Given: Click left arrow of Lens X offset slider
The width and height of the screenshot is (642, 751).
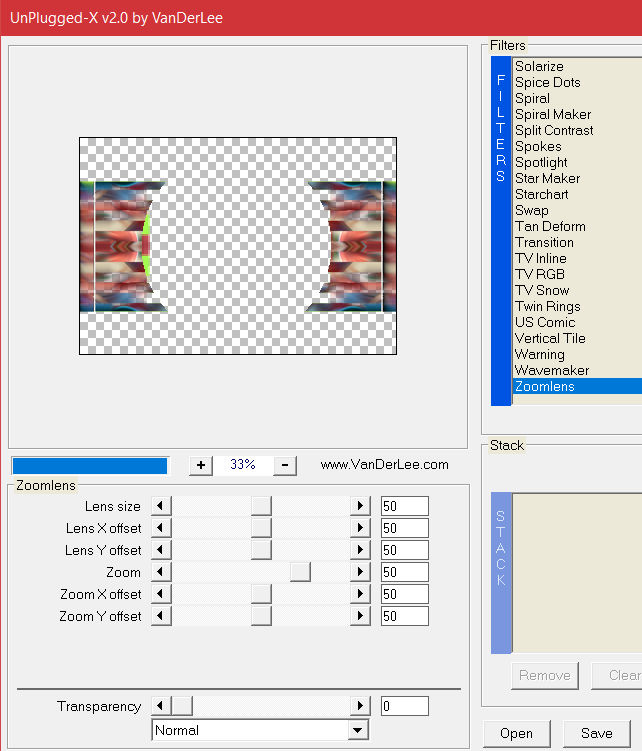Looking at the screenshot, I should coord(160,528).
